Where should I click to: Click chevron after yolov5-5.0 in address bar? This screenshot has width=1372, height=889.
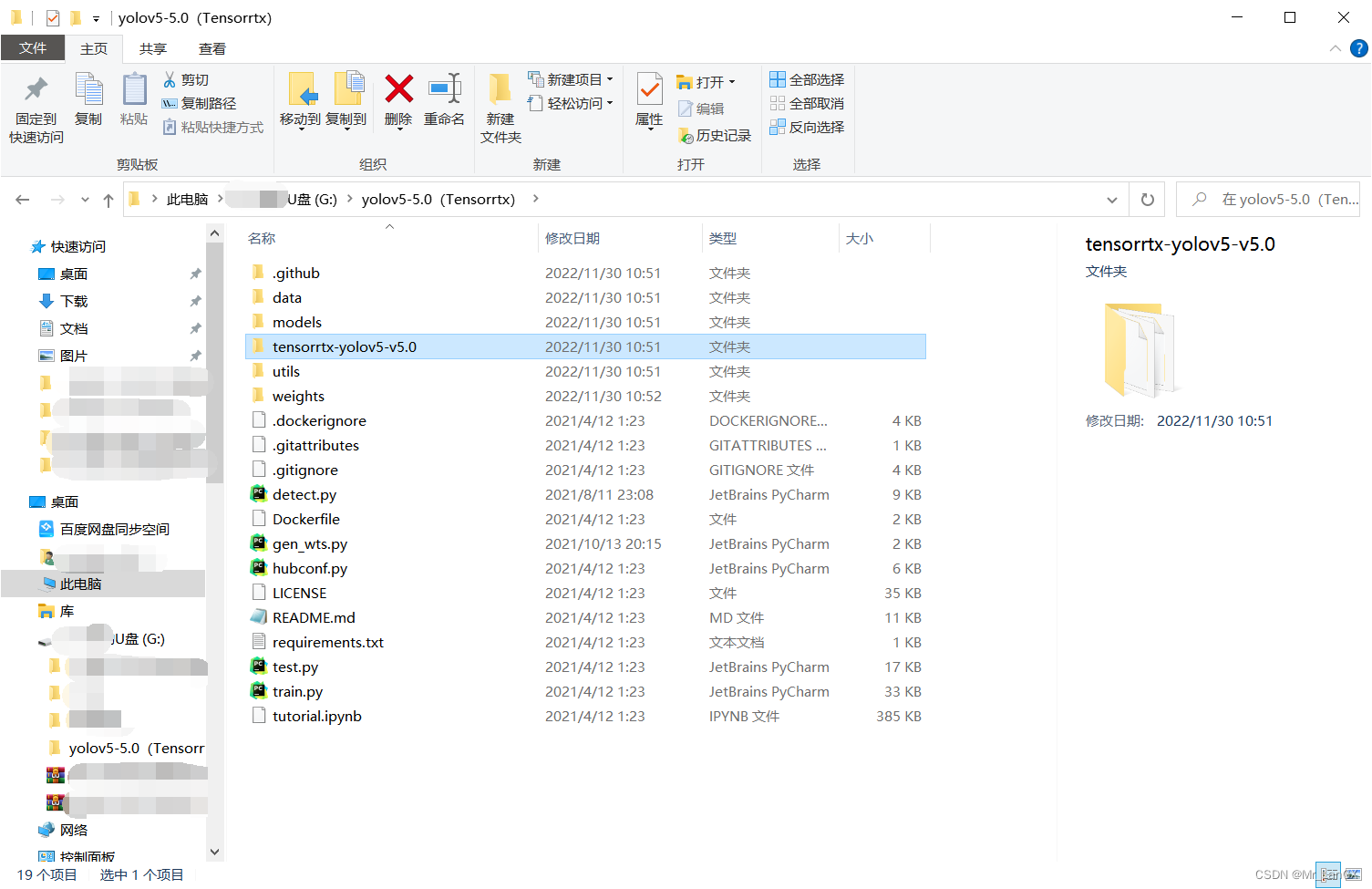pos(535,199)
